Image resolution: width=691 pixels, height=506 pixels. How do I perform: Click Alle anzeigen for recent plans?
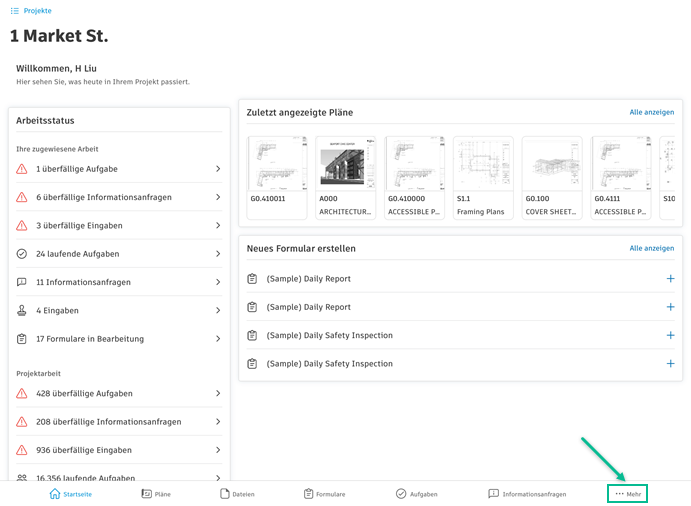tap(651, 113)
